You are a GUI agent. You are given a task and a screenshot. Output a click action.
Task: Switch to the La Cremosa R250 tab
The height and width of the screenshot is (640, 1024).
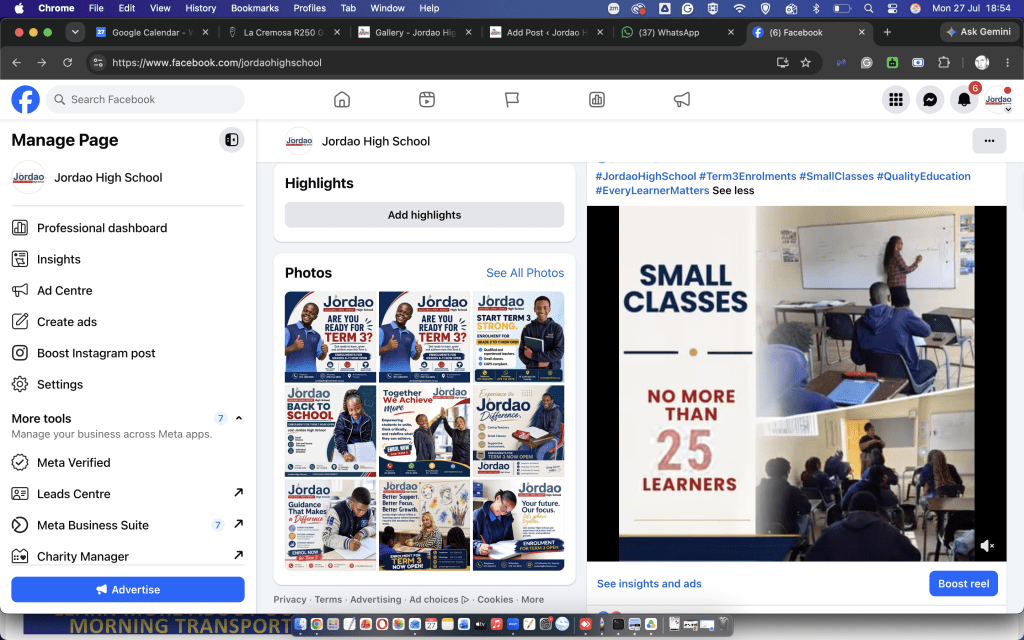point(283,32)
